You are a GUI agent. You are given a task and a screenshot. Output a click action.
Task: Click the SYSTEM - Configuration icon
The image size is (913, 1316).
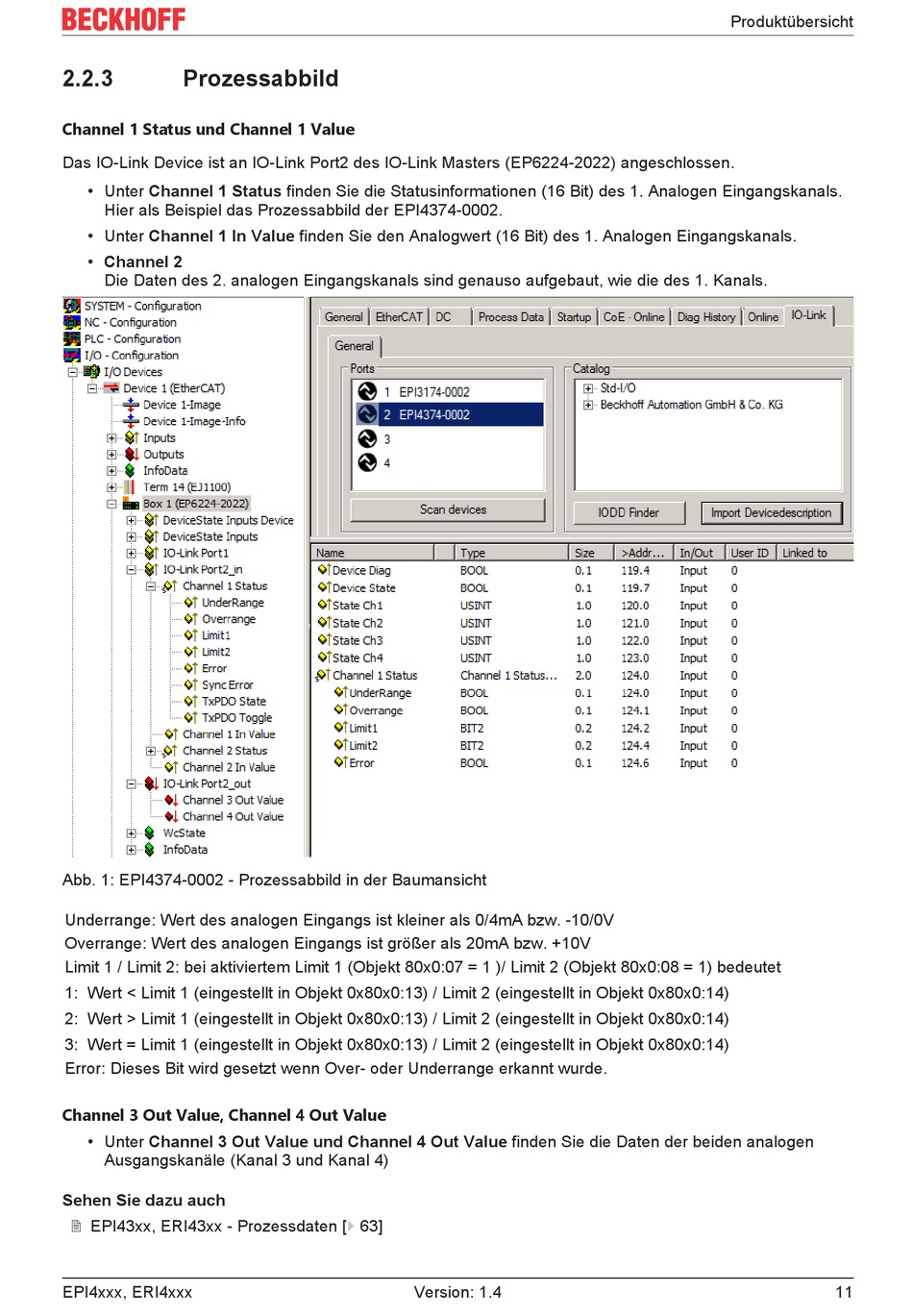click(x=72, y=306)
